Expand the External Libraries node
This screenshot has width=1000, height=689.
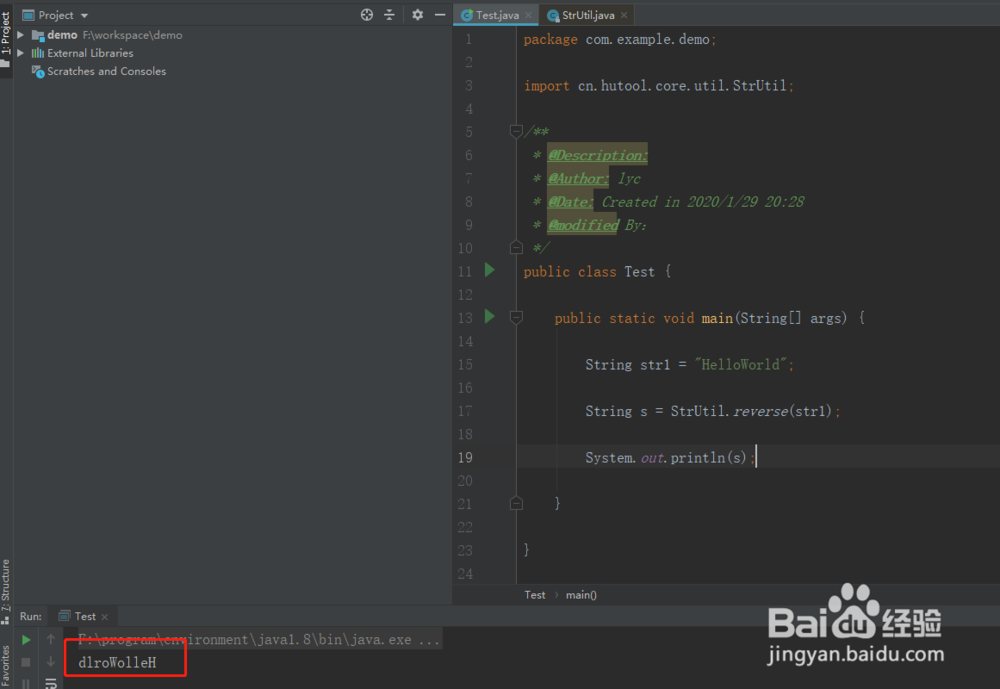(x=20, y=53)
